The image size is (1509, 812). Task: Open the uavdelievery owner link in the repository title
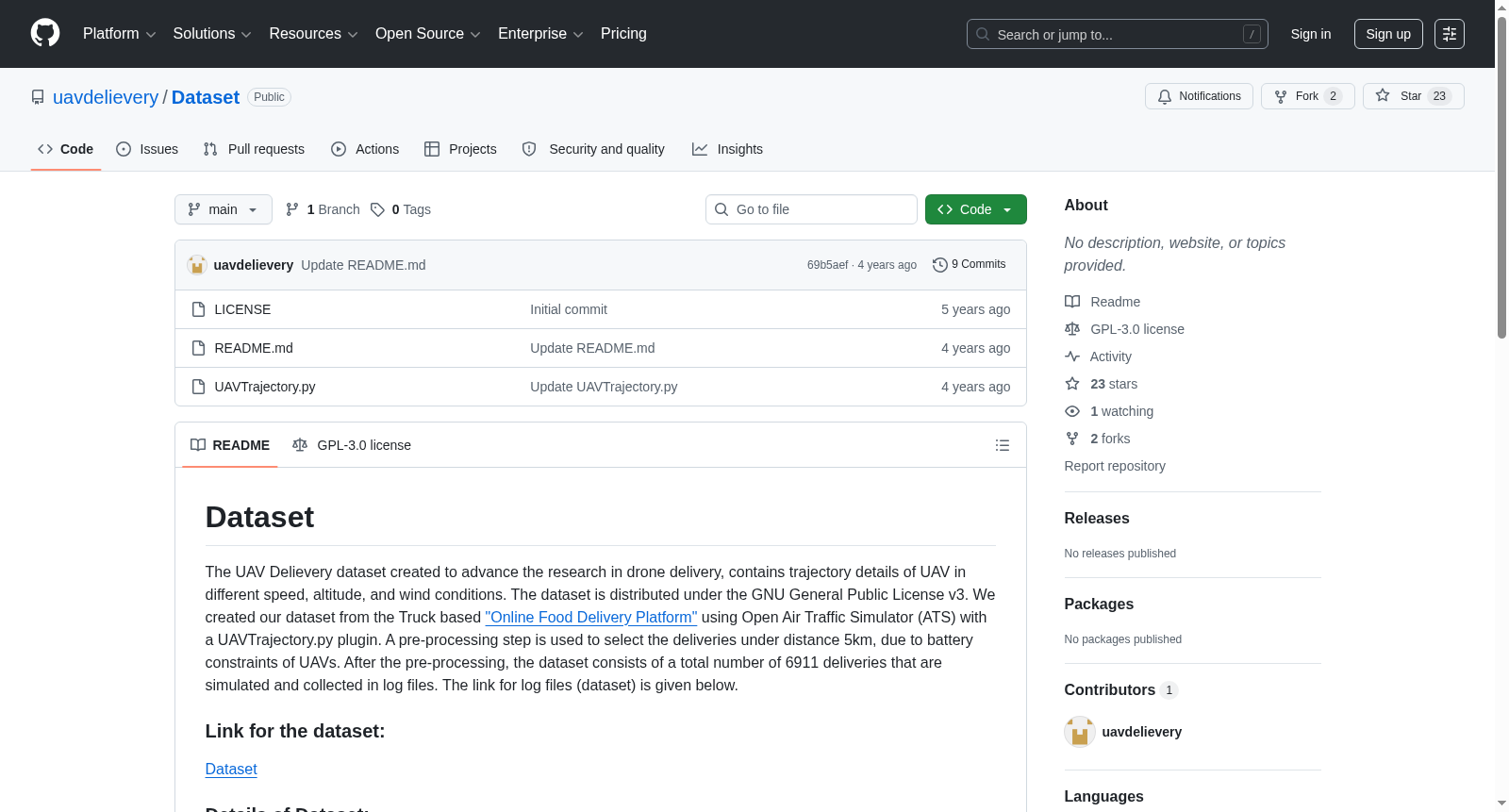pos(106,97)
